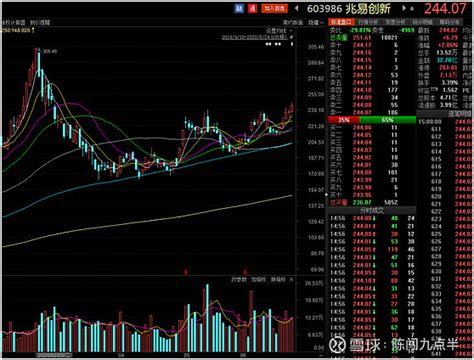Viewport: 474px width, 360px height.
Task: Click the 金额 32.70亿 turnover value
Action: pyautogui.click(x=447, y=60)
